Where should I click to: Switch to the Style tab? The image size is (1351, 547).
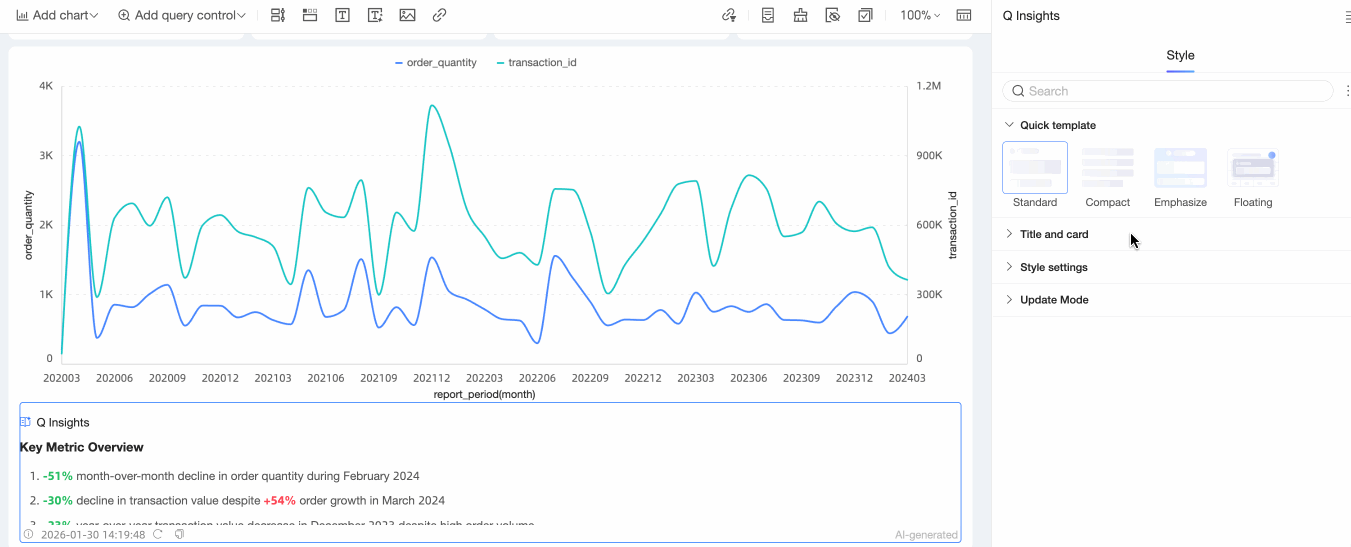coord(1180,56)
